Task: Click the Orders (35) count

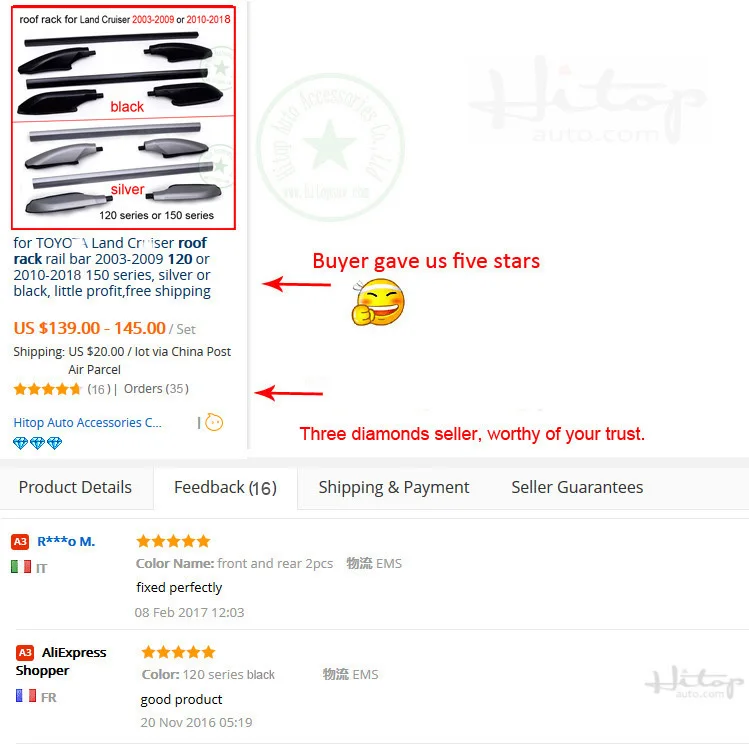Action: pos(156,389)
